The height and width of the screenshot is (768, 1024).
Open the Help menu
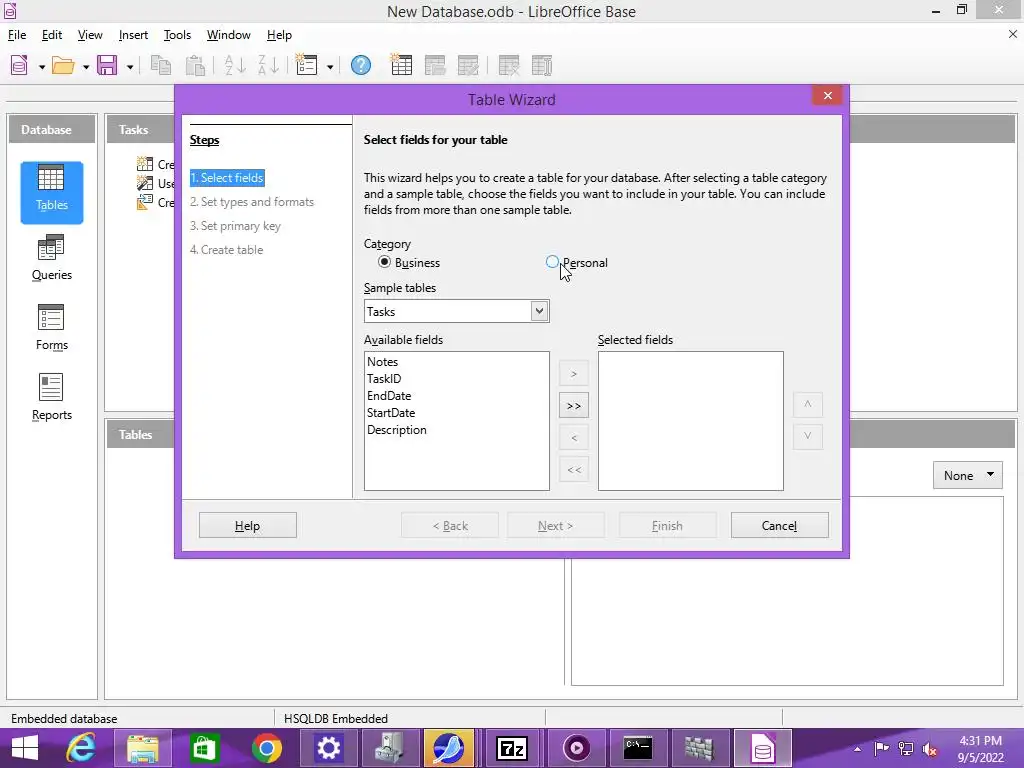click(x=279, y=35)
